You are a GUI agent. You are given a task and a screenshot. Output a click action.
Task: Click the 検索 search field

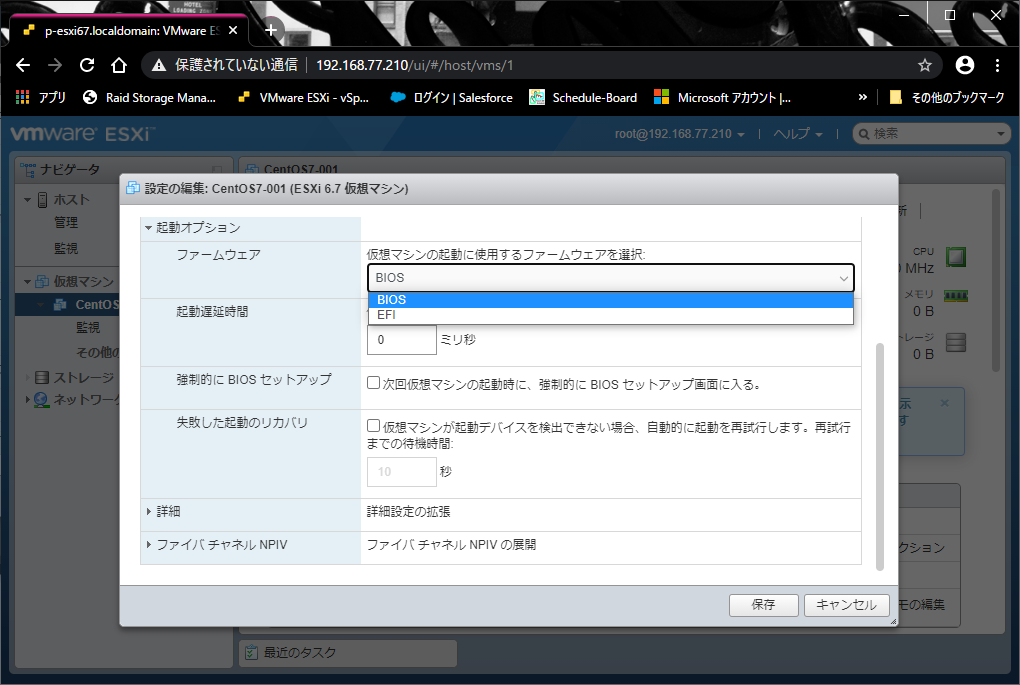pos(932,134)
